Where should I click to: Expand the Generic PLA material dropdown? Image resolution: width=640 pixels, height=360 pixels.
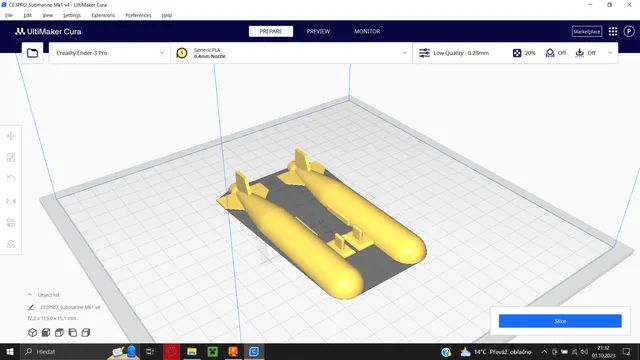291,53
